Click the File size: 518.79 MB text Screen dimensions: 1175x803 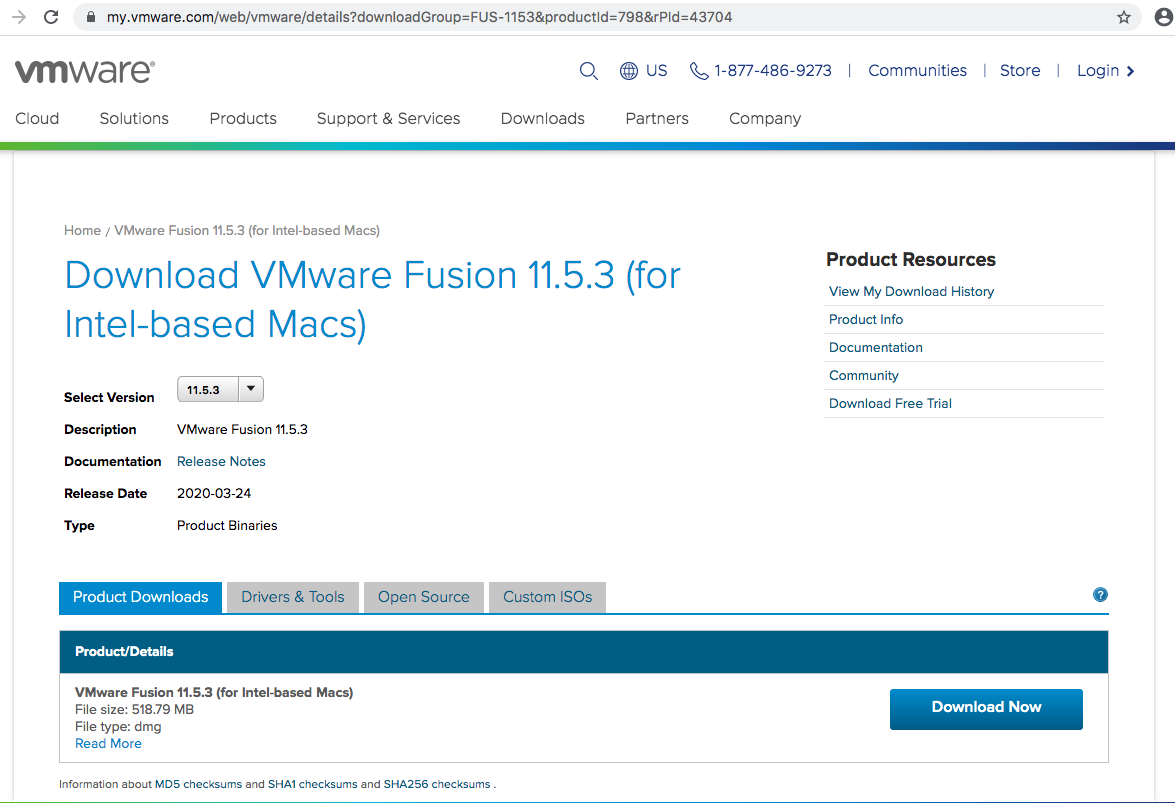point(134,709)
